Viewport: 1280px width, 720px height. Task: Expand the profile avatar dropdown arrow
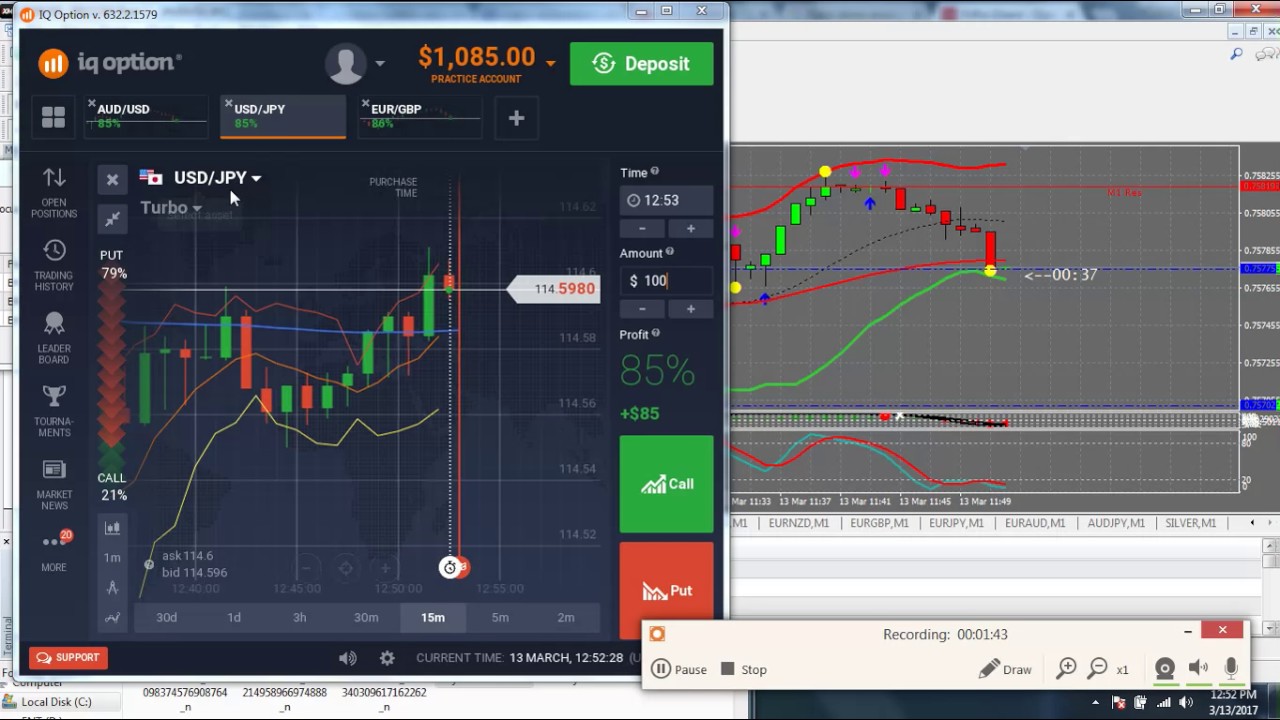tap(379, 63)
